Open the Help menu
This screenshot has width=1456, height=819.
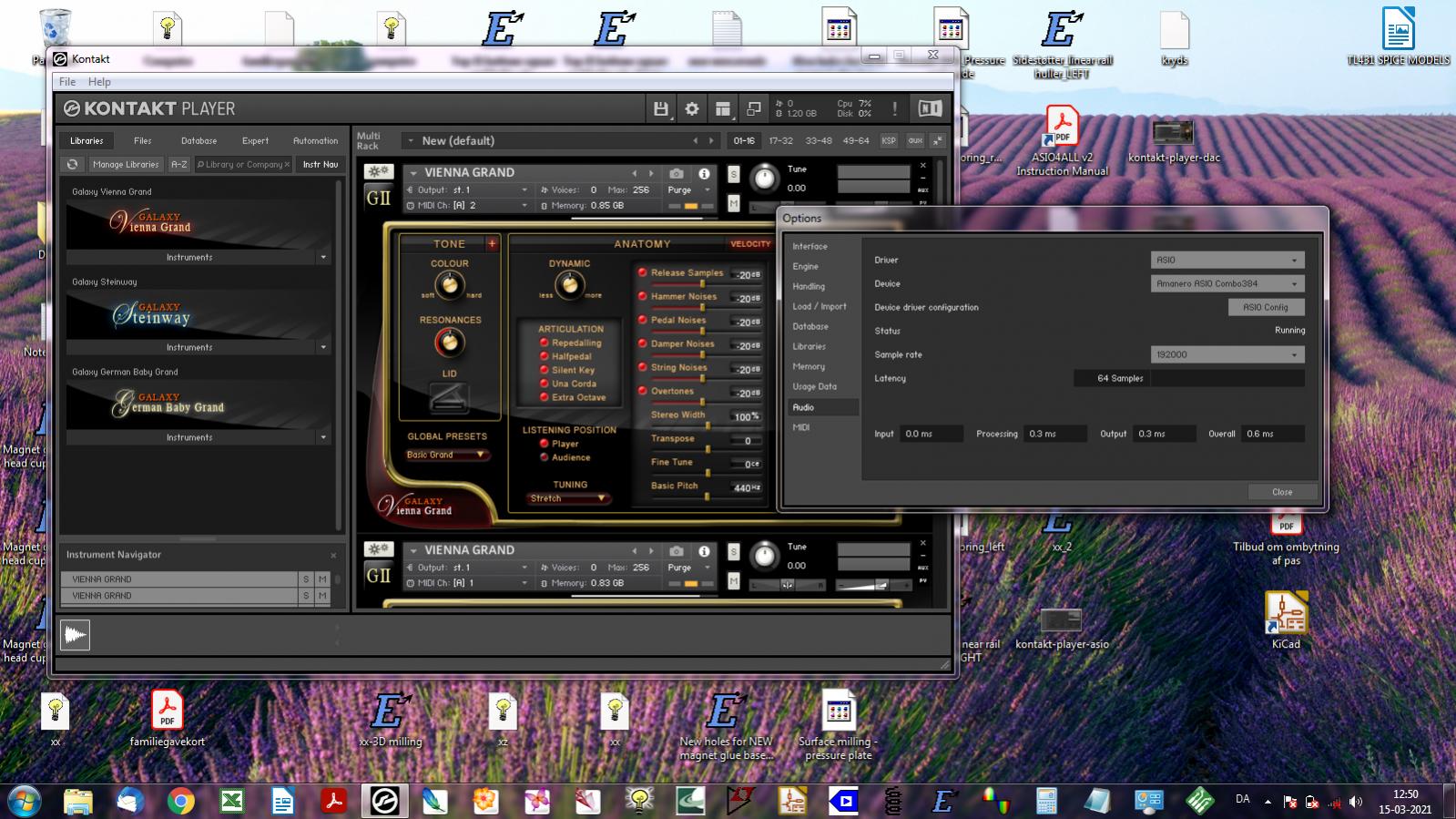[x=99, y=82]
